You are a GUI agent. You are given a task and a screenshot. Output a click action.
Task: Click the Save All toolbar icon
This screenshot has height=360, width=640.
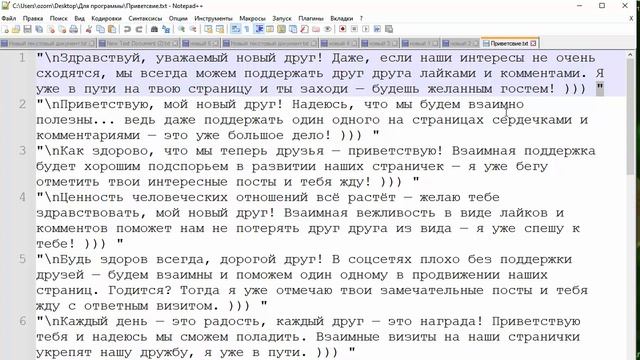(39, 29)
